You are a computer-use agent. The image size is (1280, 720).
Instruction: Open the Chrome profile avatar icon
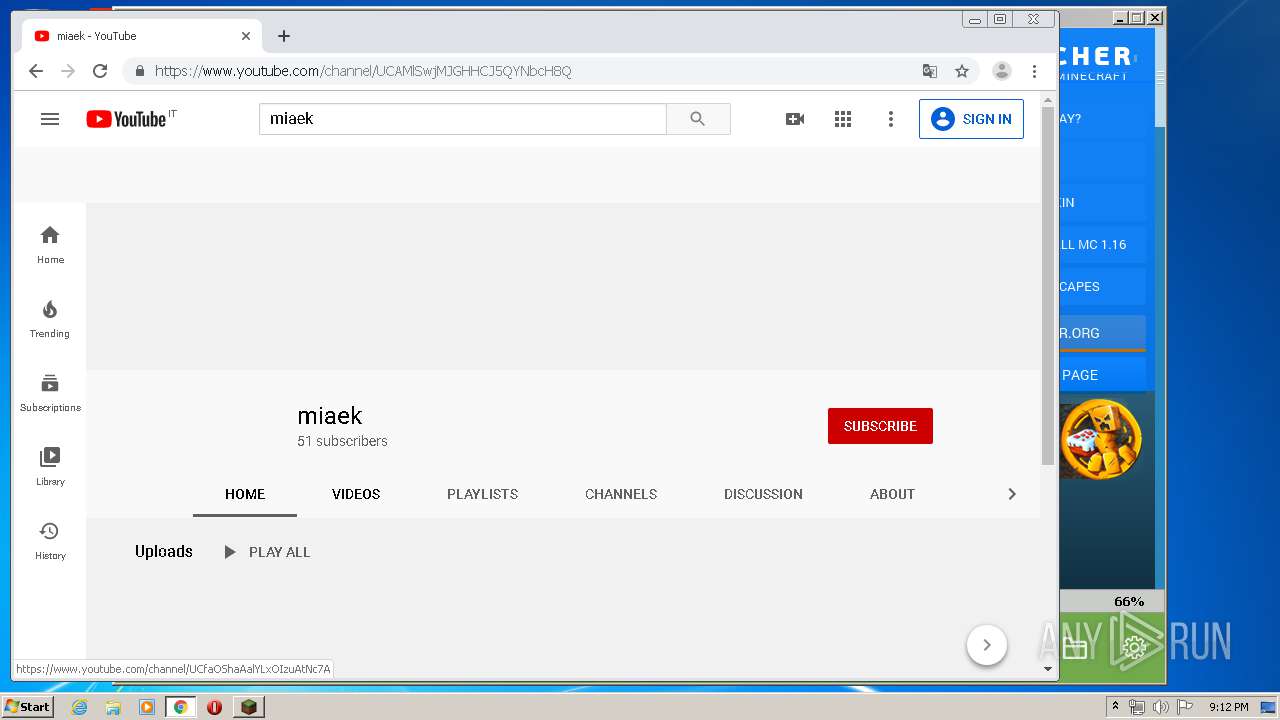click(x=1001, y=71)
